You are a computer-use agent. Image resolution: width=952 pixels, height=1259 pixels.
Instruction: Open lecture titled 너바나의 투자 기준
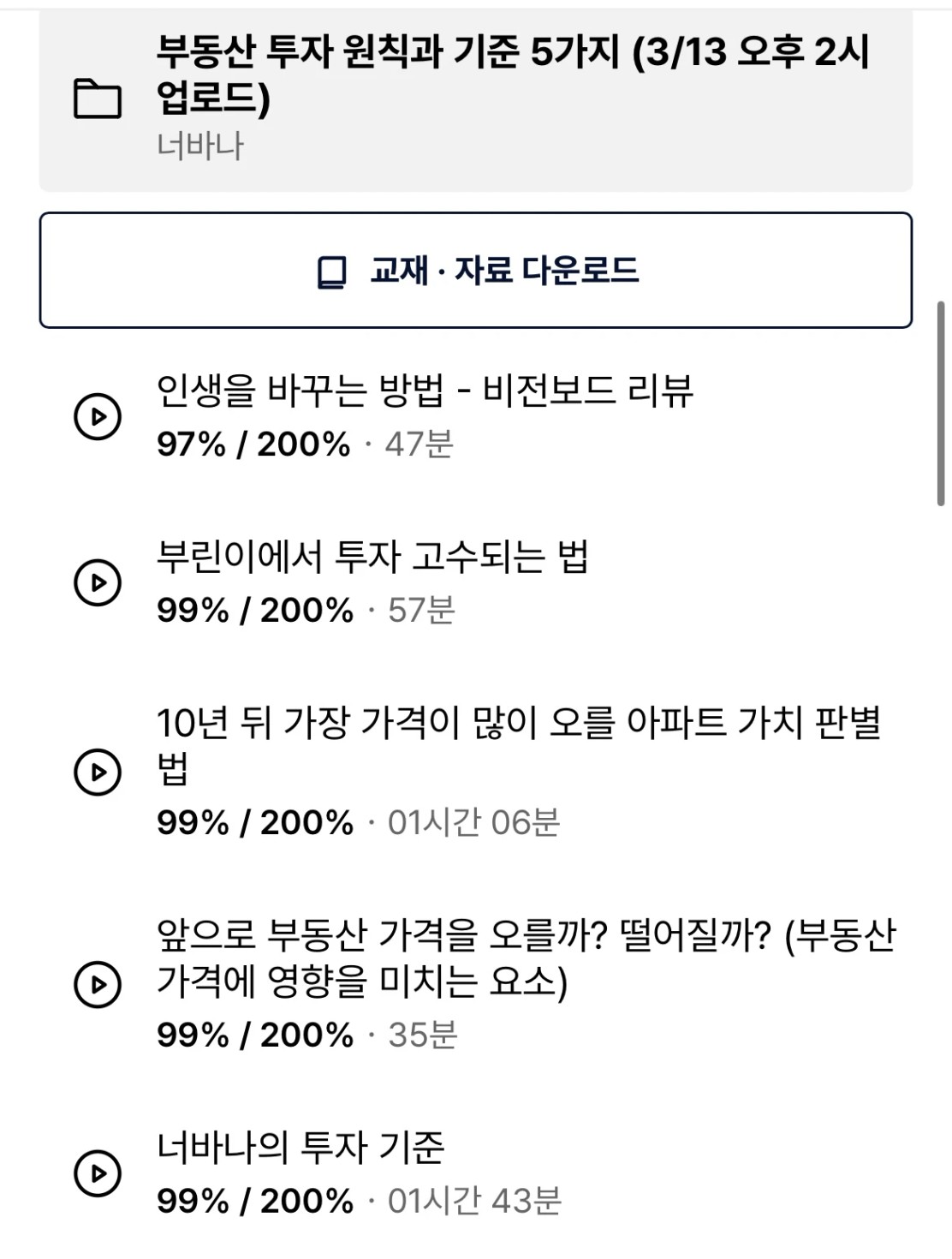(300, 1147)
